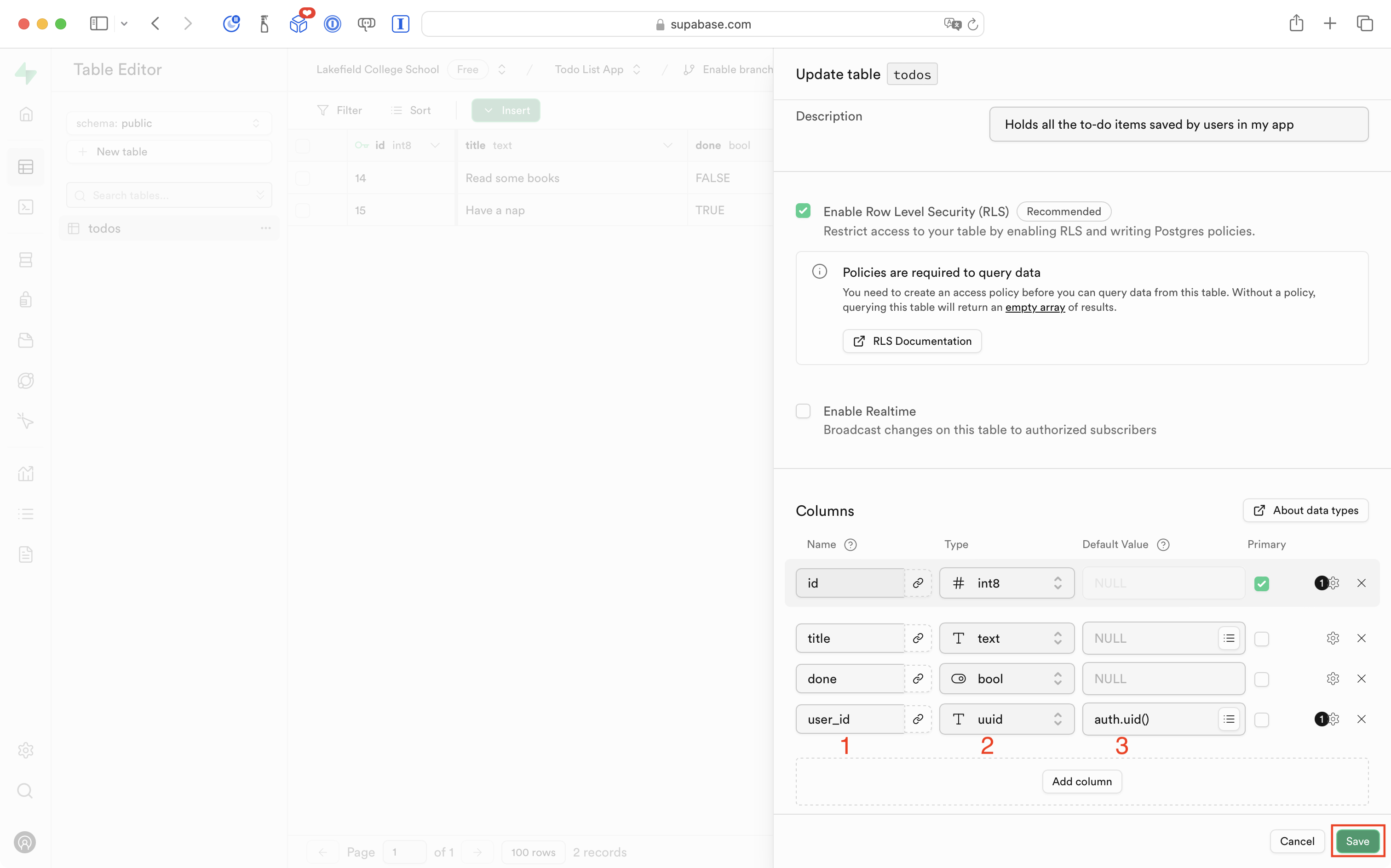Screen dimensions: 1391x868
Task: Click the Safari share icon
Action: point(1296,23)
